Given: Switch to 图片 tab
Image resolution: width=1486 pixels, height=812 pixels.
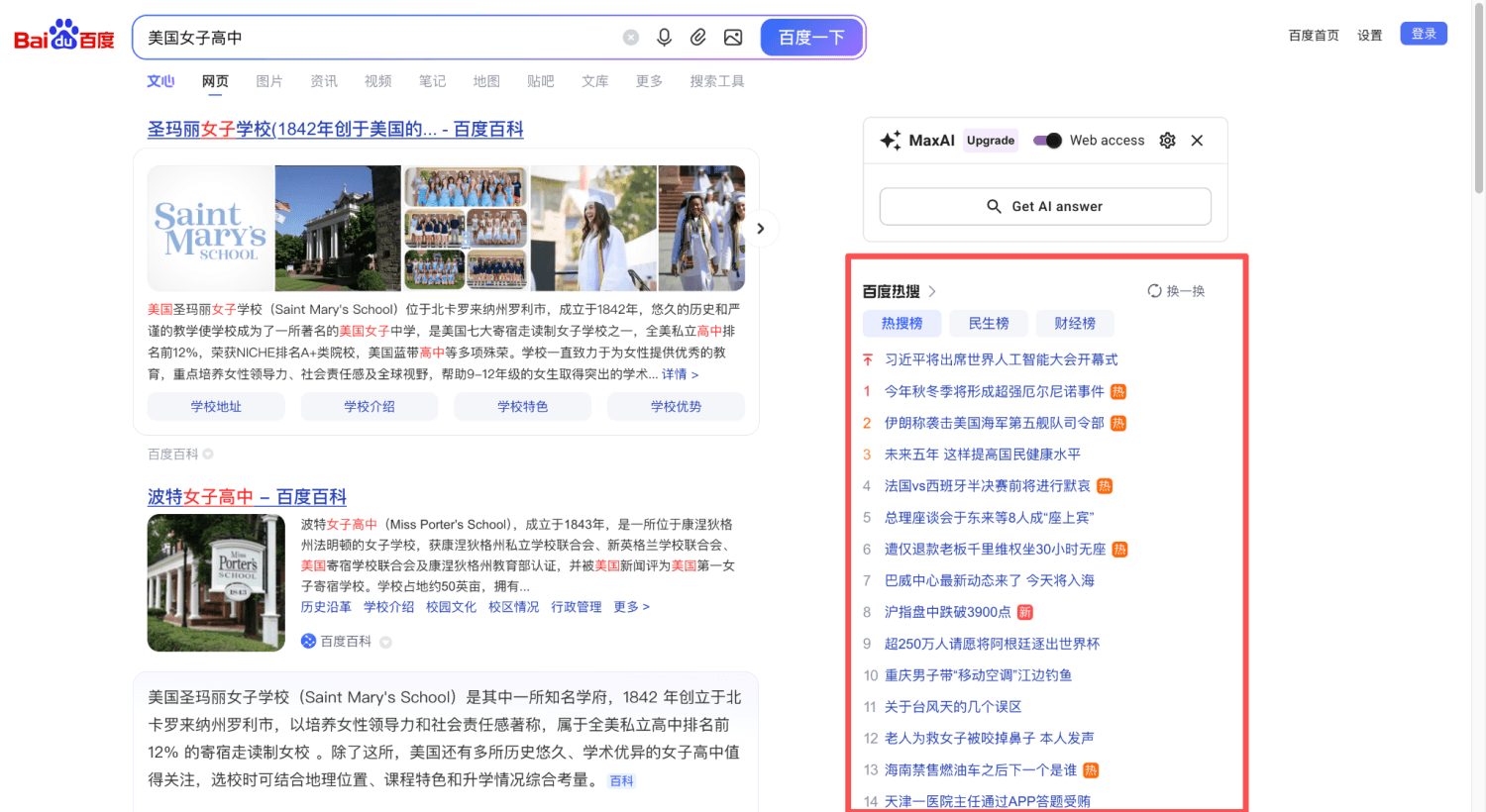Looking at the screenshot, I should point(269,81).
